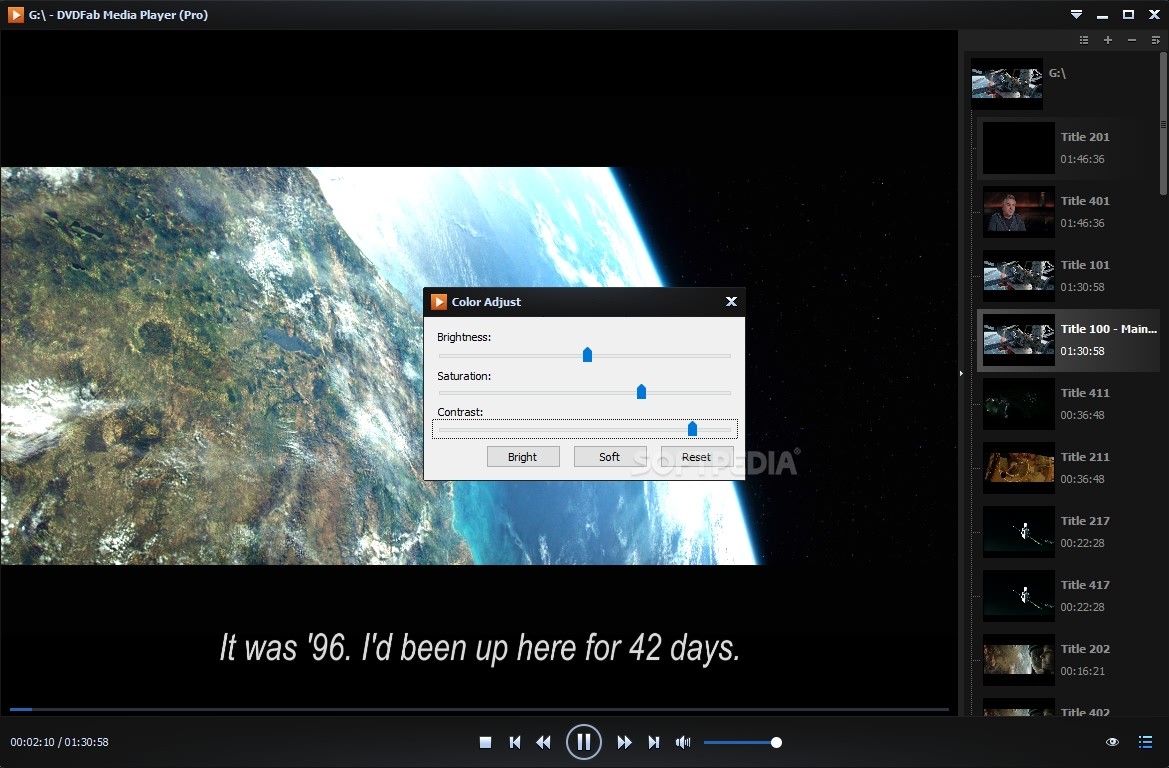The image size is (1169, 768).
Task: Open the main menu dropdown in the title bar
Action: [1076, 14]
